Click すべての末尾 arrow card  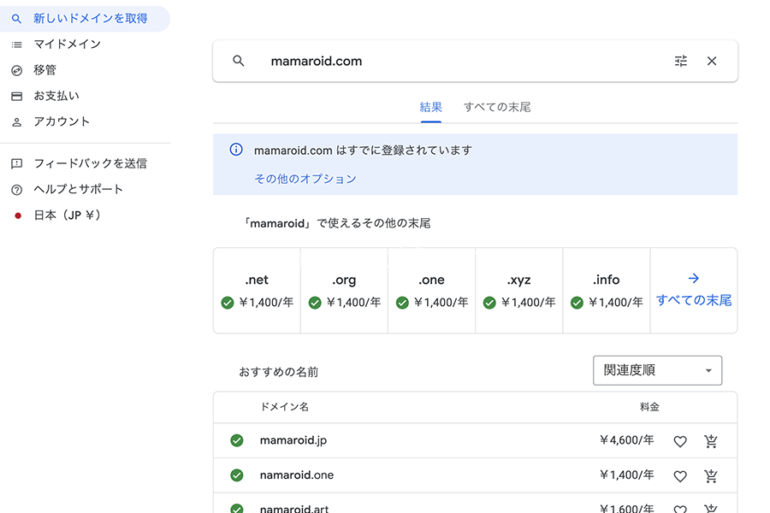(693, 290)
